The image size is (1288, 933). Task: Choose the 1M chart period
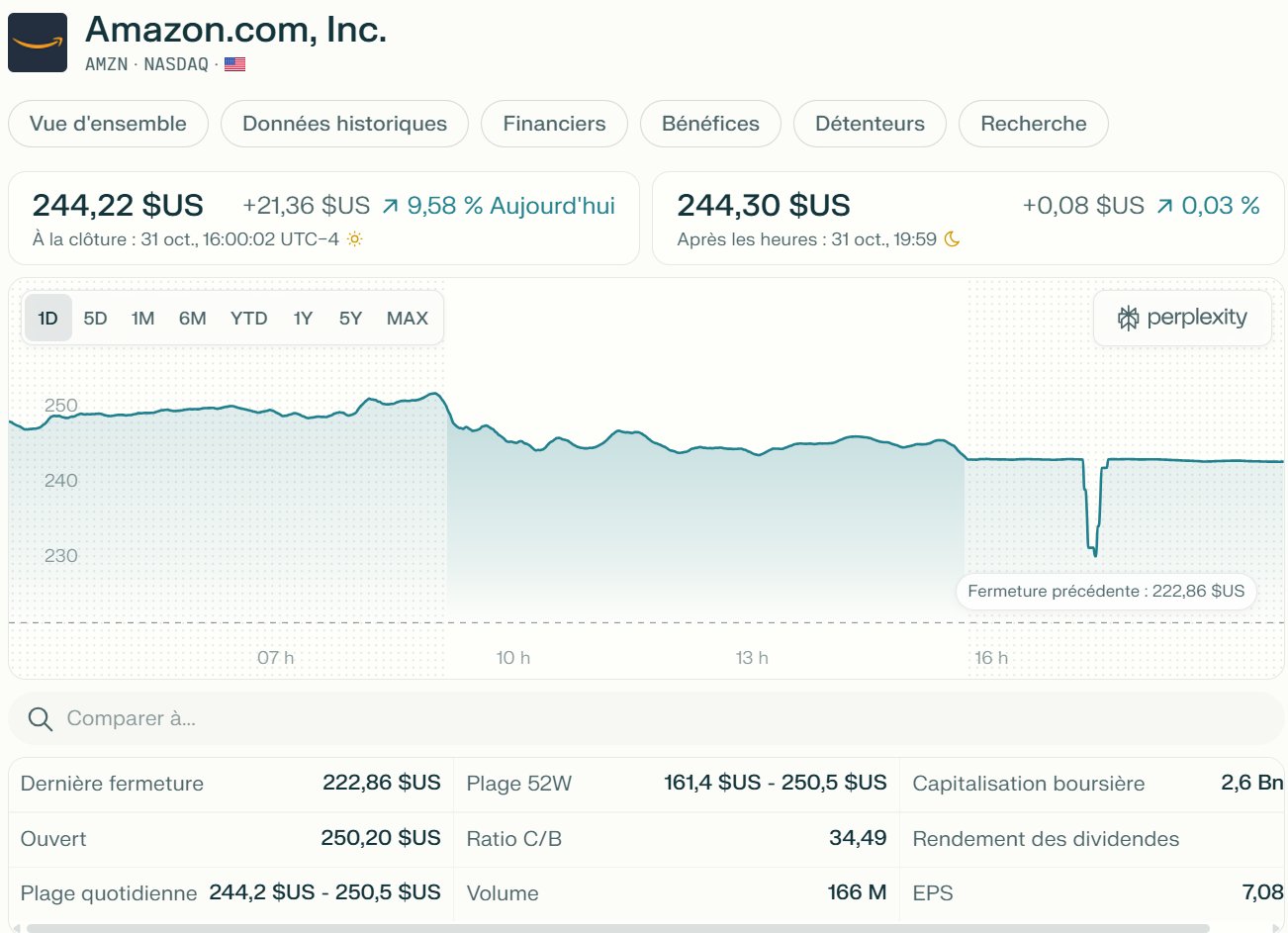pos(143,318)
